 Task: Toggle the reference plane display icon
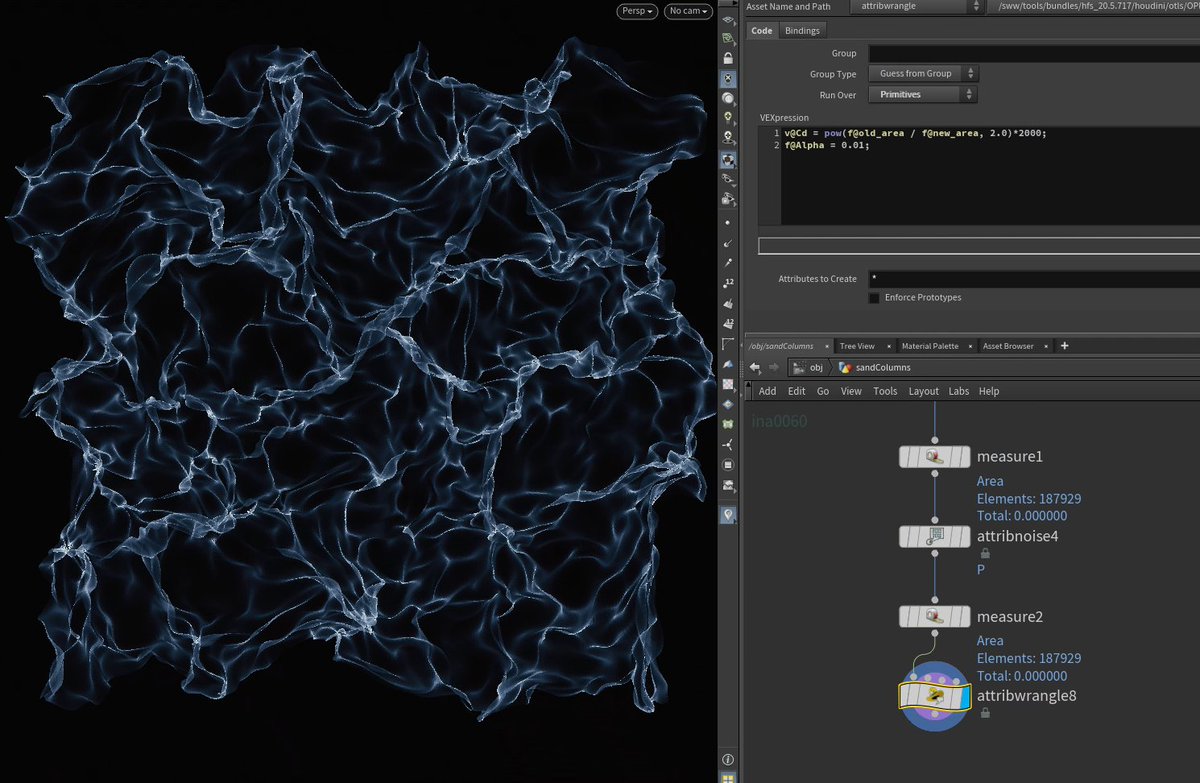[728, 20]
